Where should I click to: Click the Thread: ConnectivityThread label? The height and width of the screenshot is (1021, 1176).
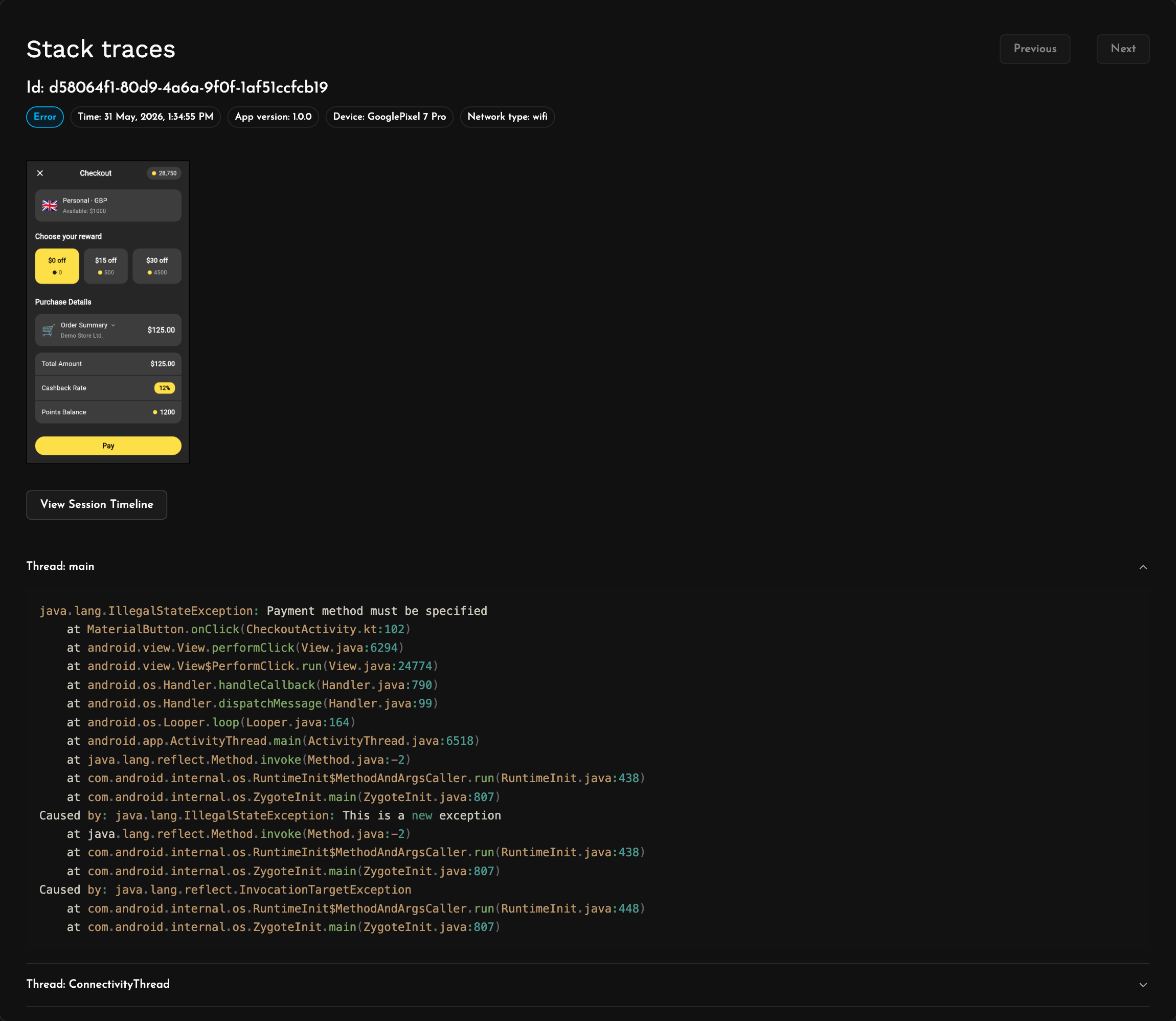98,984
